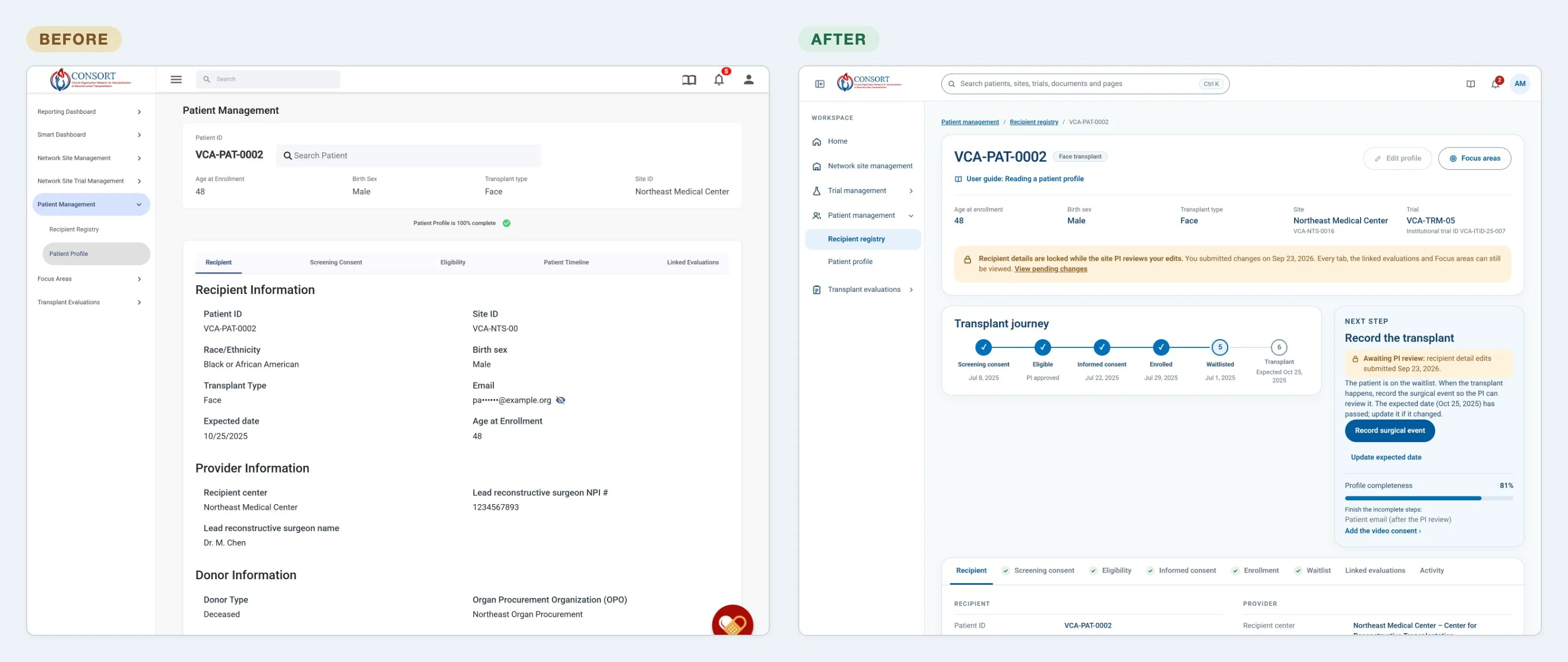Switch to Screening Consent tab in Before panel
This screenshot has height=662, width=1568.
(335, 263)
